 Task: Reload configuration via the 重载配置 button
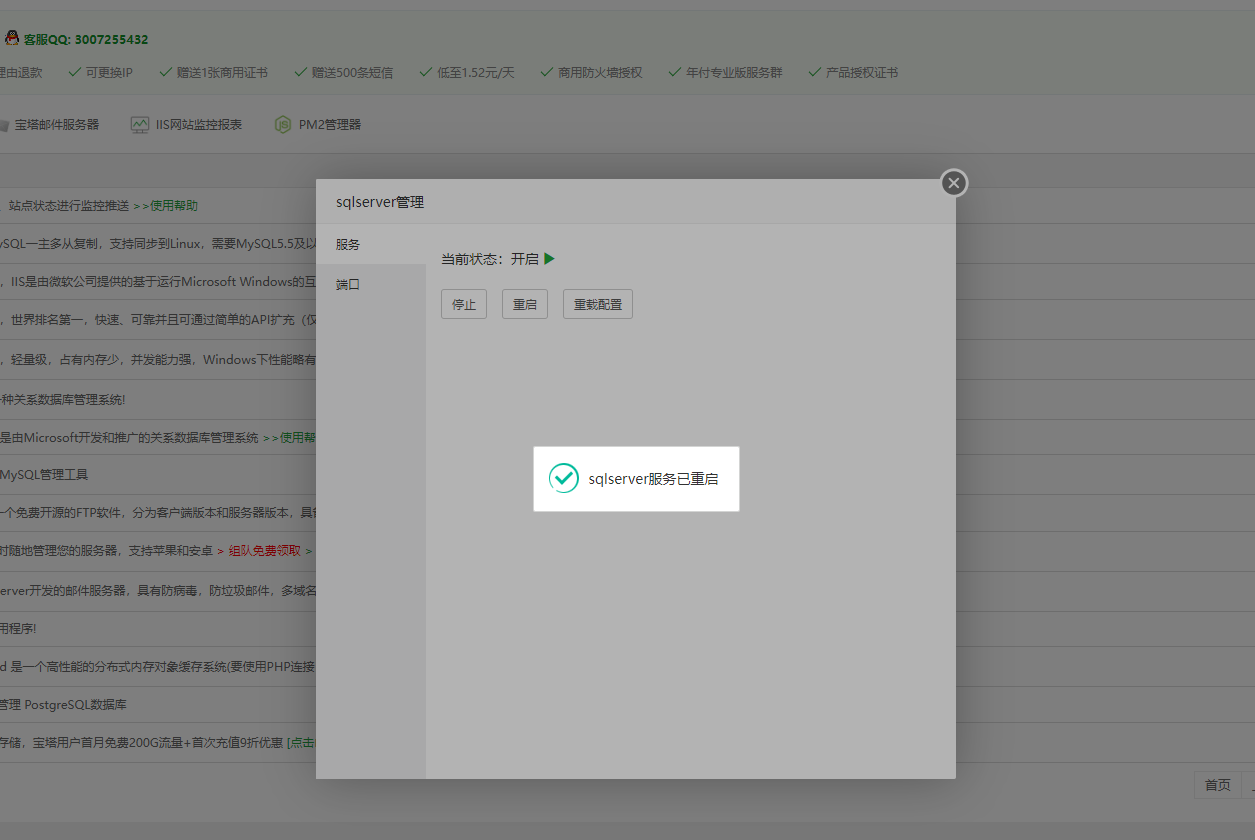pos(598,304)
